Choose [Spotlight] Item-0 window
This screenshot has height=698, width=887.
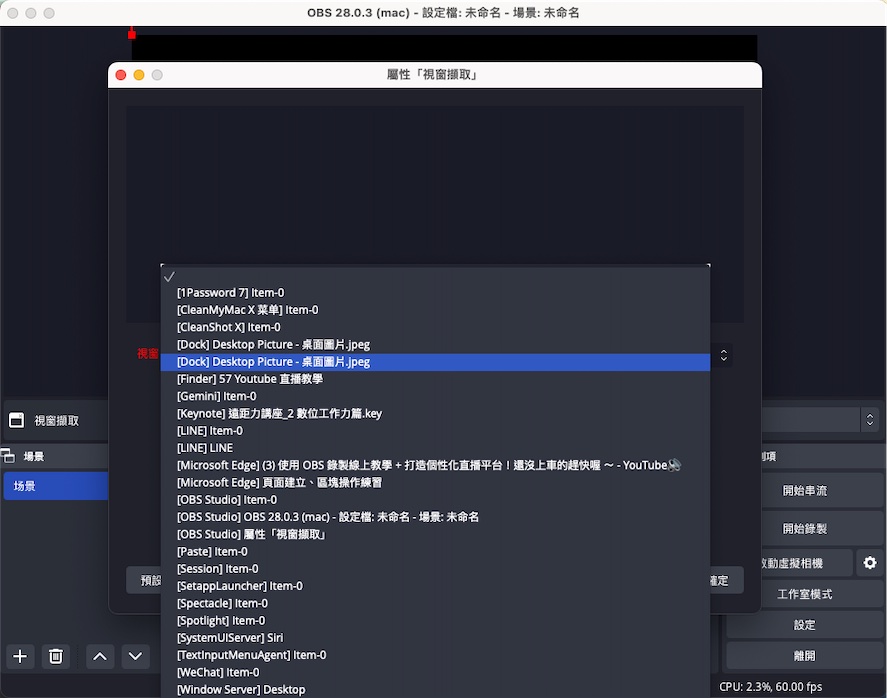point(435,621)
